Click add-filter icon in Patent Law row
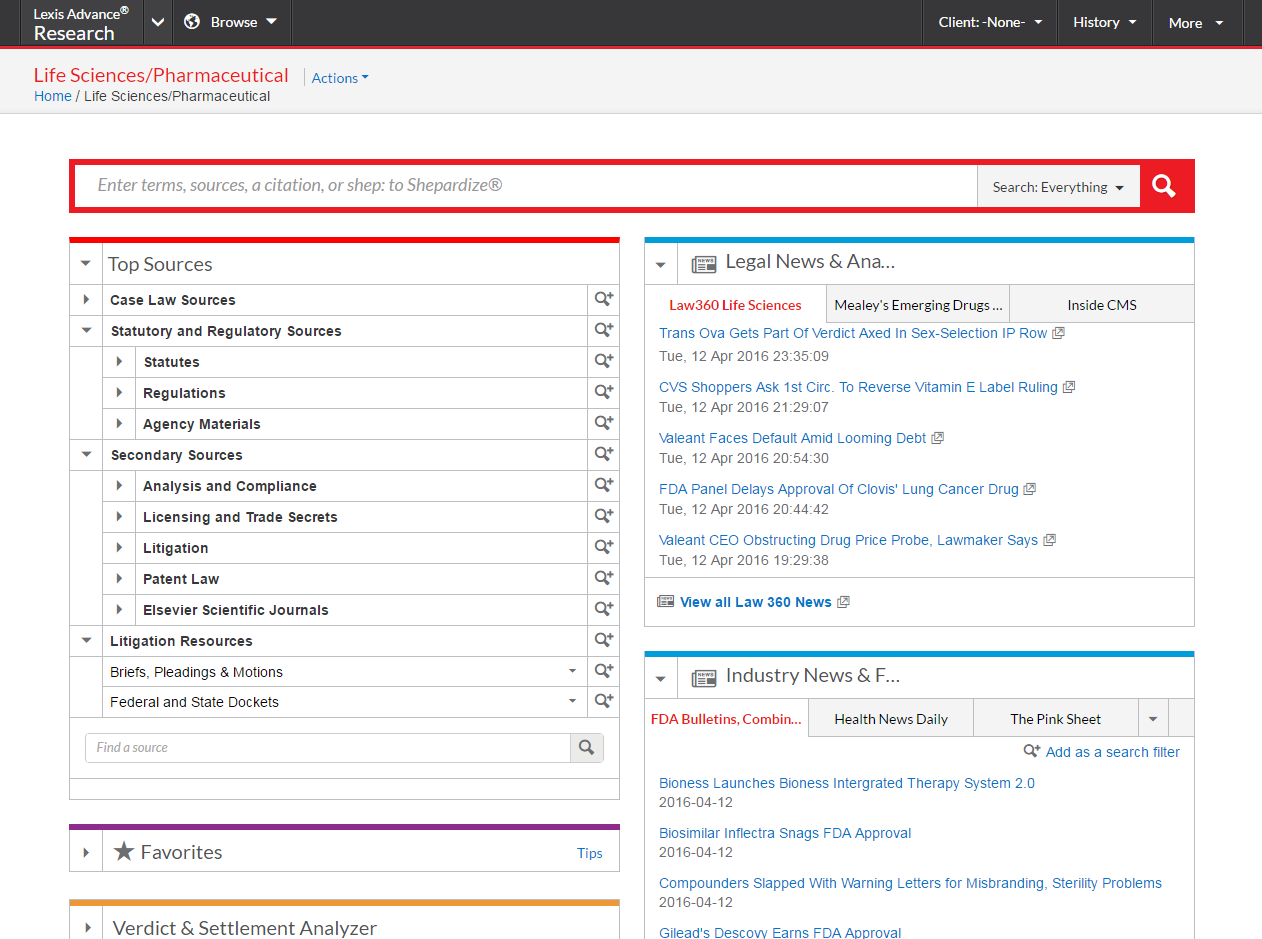 (603, 578)
